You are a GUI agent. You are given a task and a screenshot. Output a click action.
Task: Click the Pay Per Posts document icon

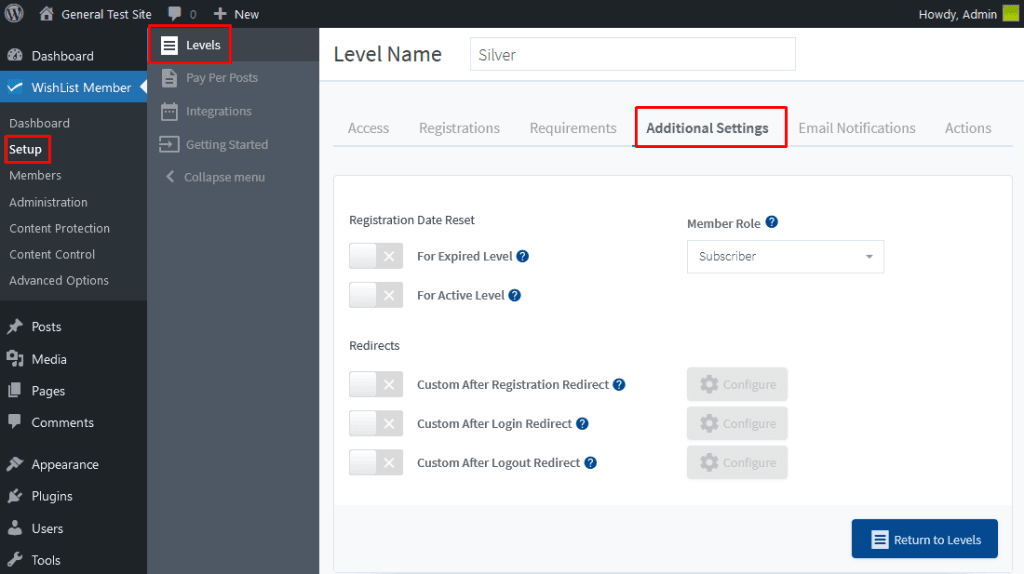click(x=169, y=78)
